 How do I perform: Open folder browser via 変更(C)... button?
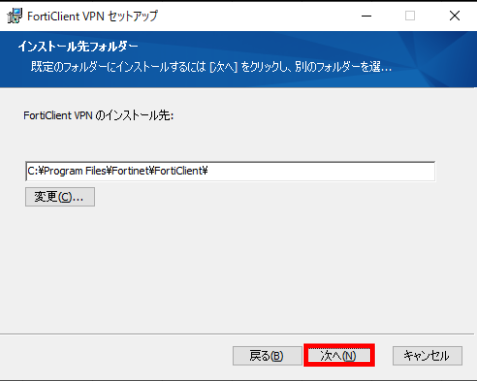coord(60,197)
